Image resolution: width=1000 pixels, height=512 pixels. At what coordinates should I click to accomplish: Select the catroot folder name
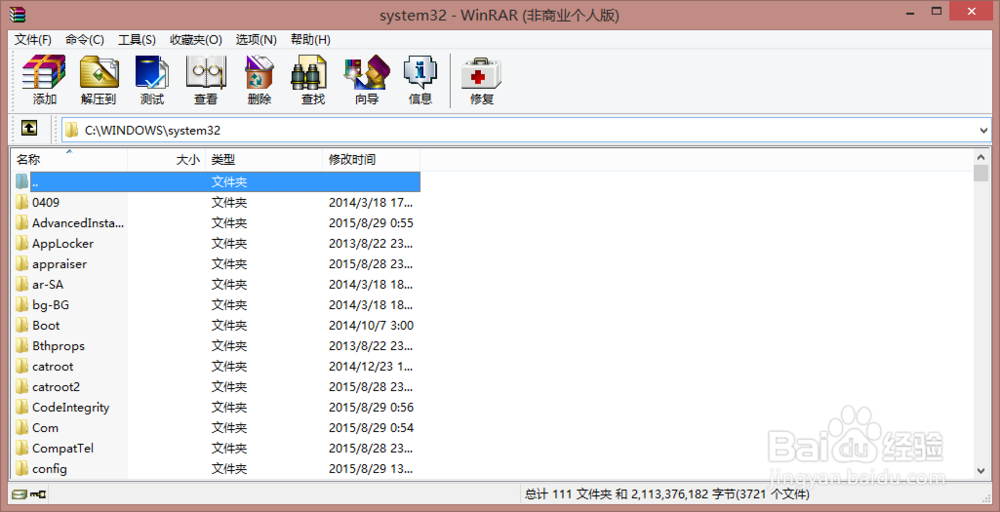click(52, 367)
